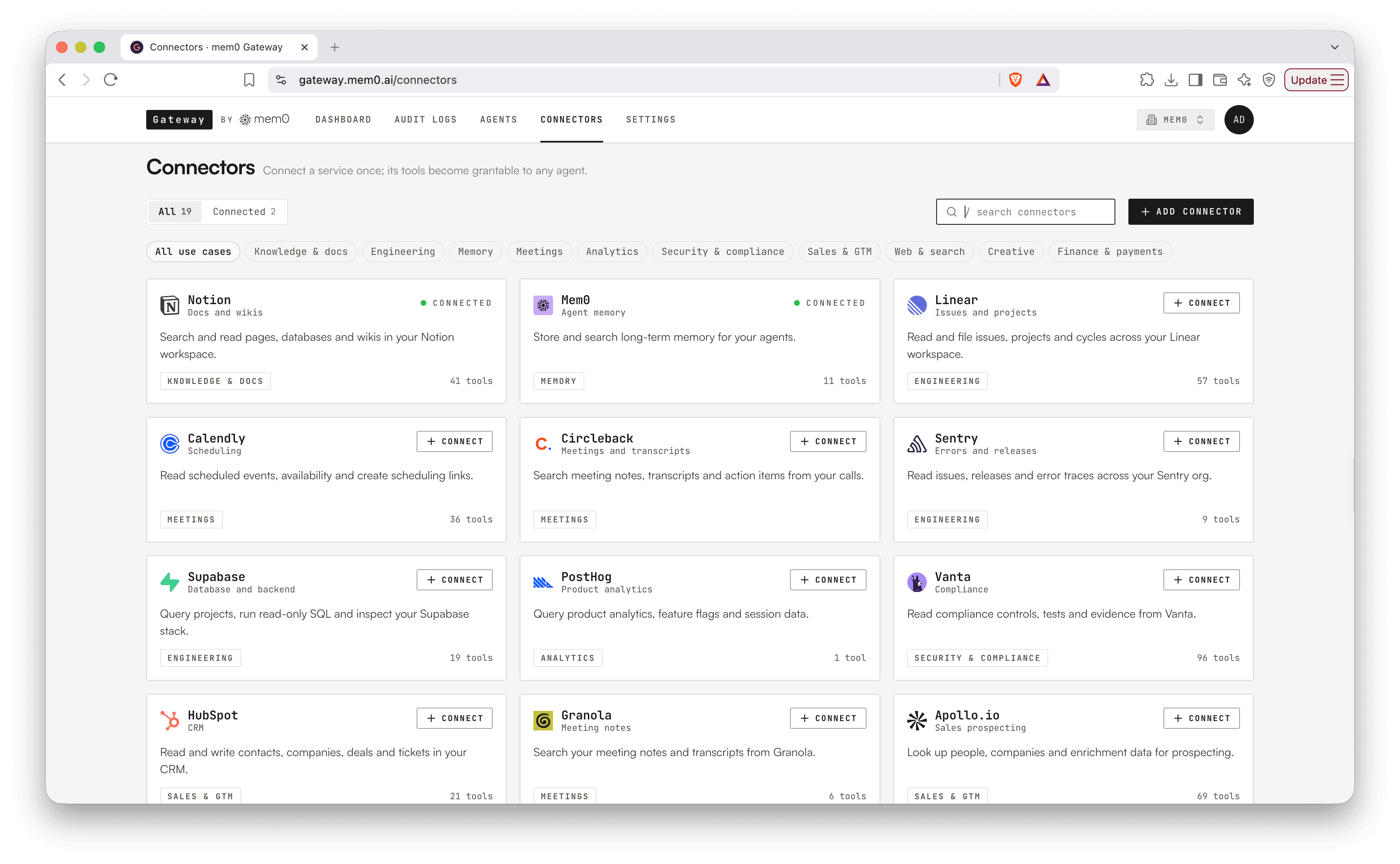Connect the Calendly connector
The image size is (1400, 864).
(x=454, y=441)
